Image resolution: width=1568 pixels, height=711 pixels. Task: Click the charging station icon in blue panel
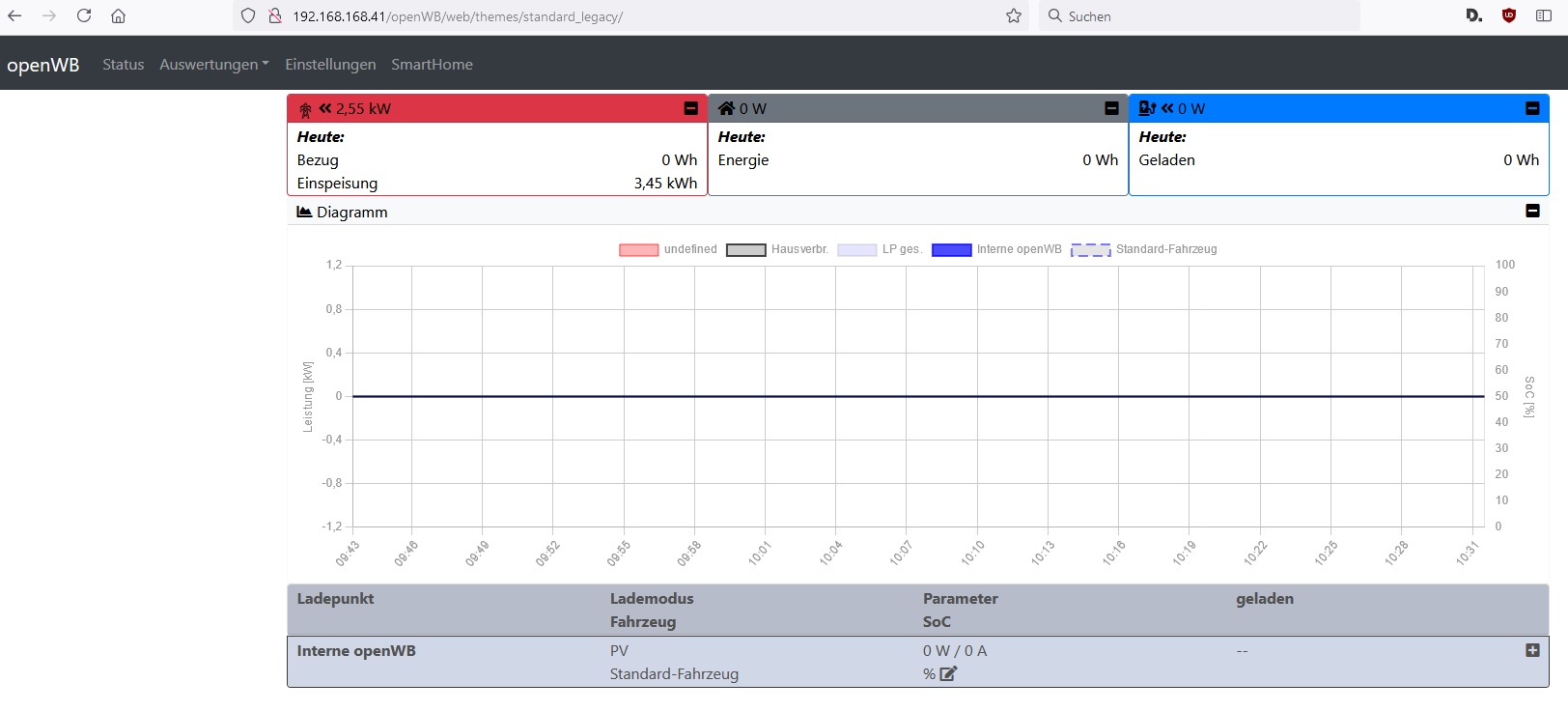click(1147, 108)
